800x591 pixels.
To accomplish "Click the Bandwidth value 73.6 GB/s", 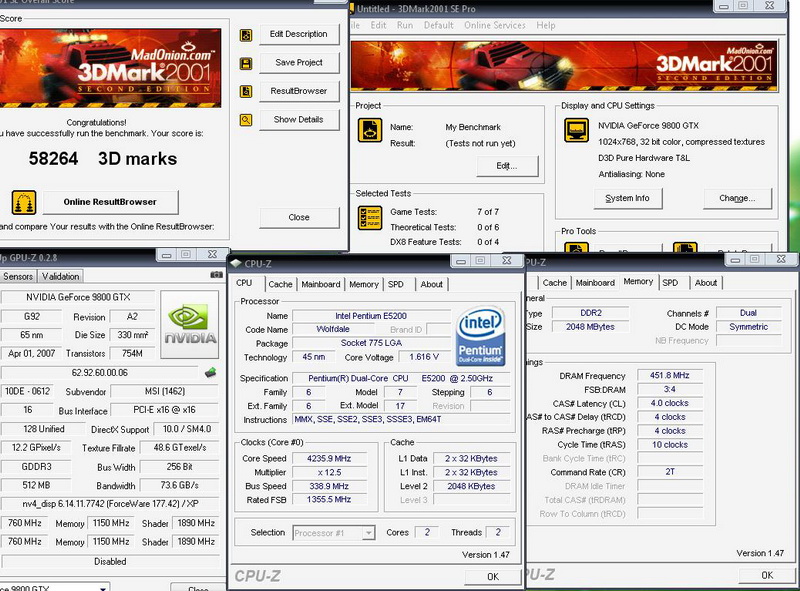I will pos(180,485).
